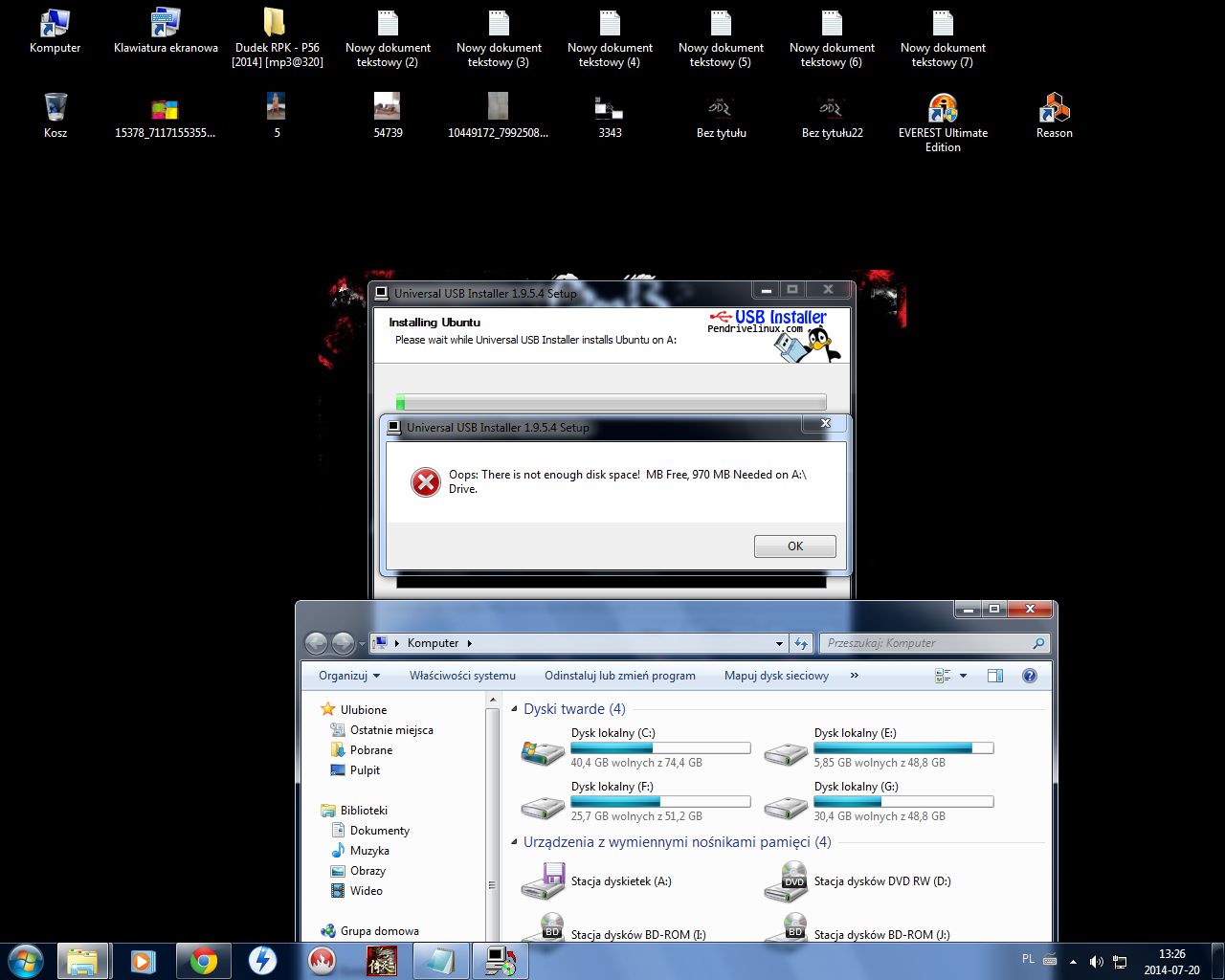Open the Komputer desktop icon
This screenshot has width=1225, height=980.
pos(55,32)
